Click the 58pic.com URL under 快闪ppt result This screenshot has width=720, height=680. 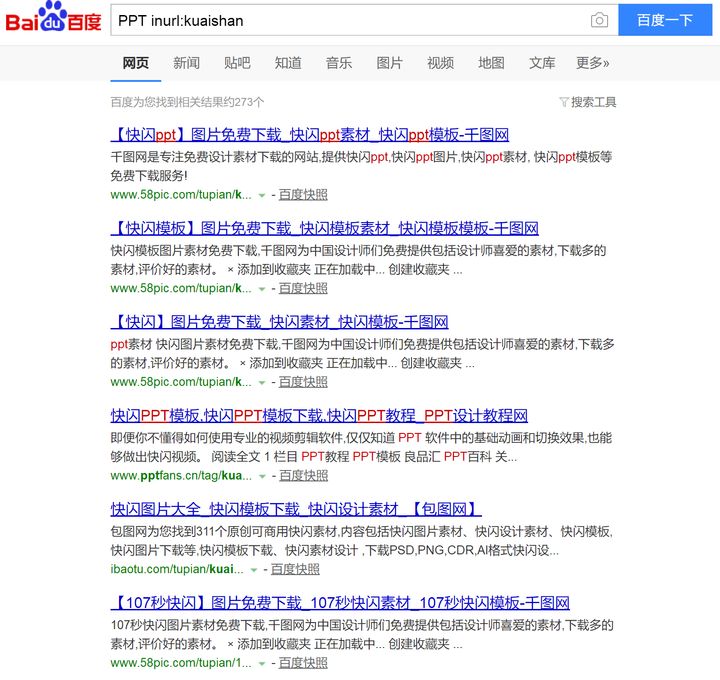coord(181,195)
